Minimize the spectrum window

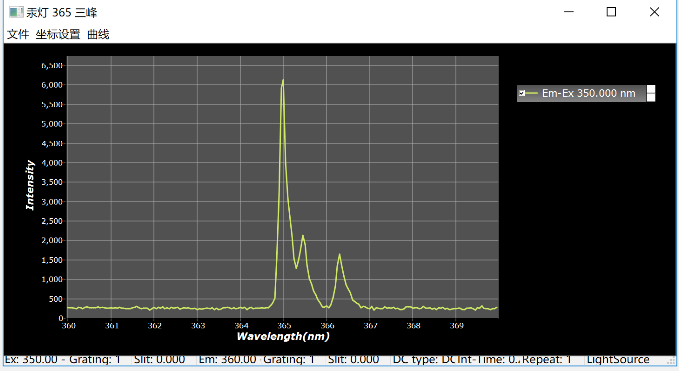[x=569, y=12]
